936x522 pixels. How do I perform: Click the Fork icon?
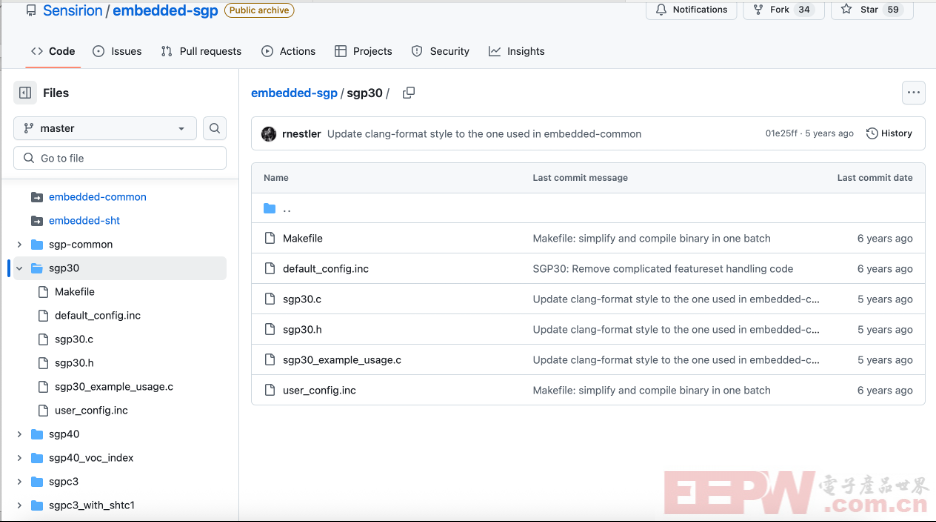[x=758, y=10]
